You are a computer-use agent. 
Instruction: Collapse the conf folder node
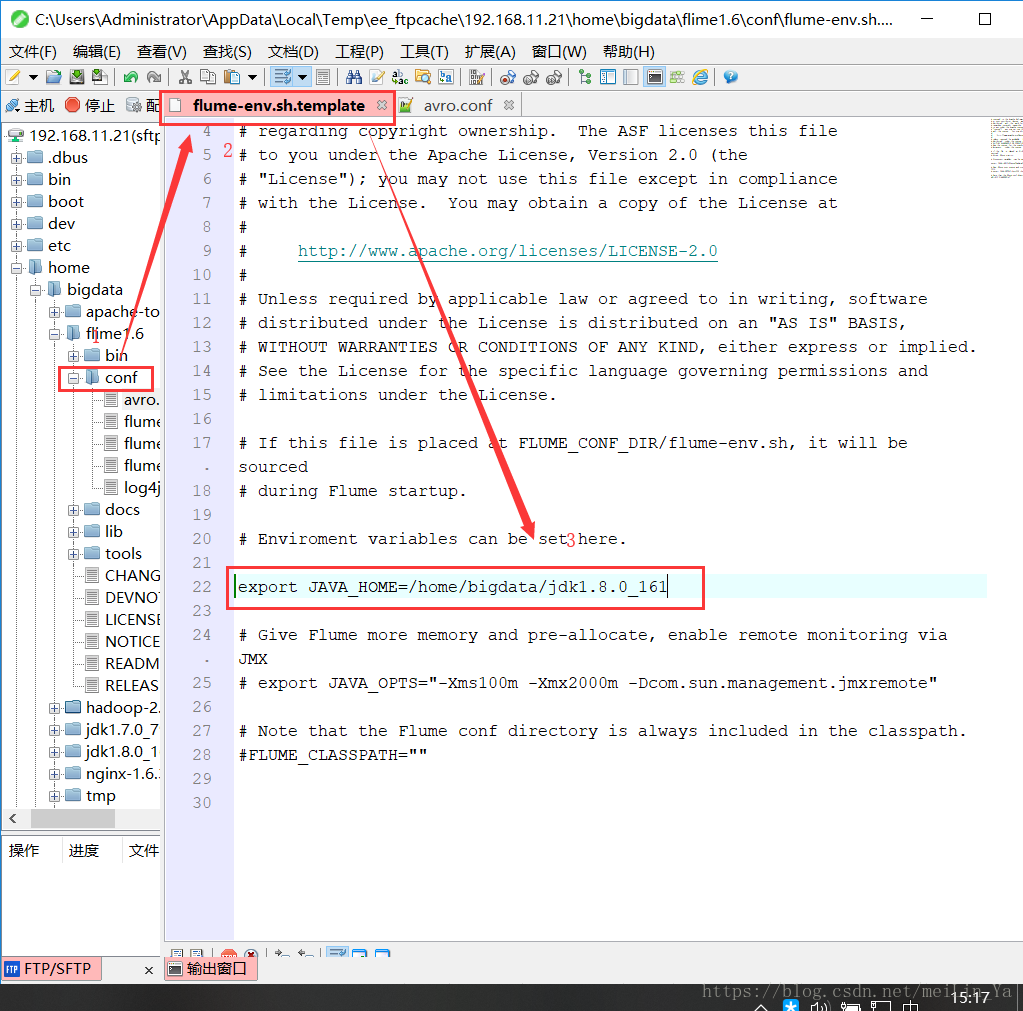pos(74,378)
